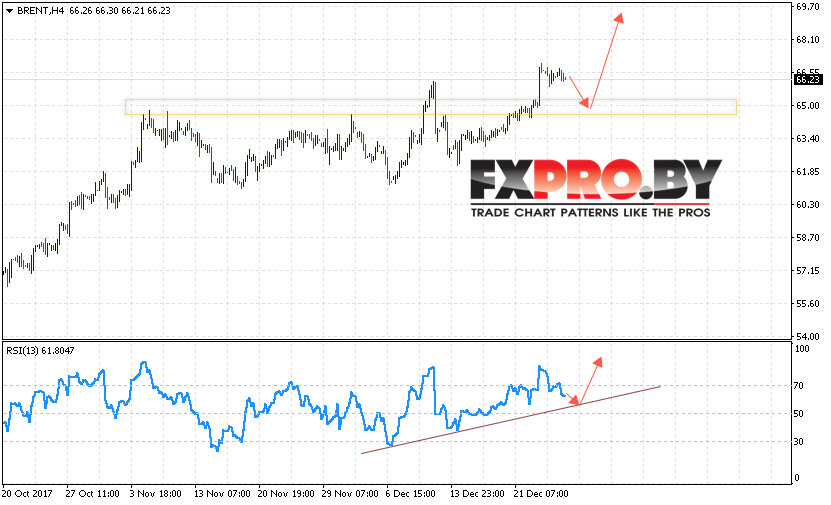
Task: Click the 58.70 price scale label
Action: click(x=808, y=238)
